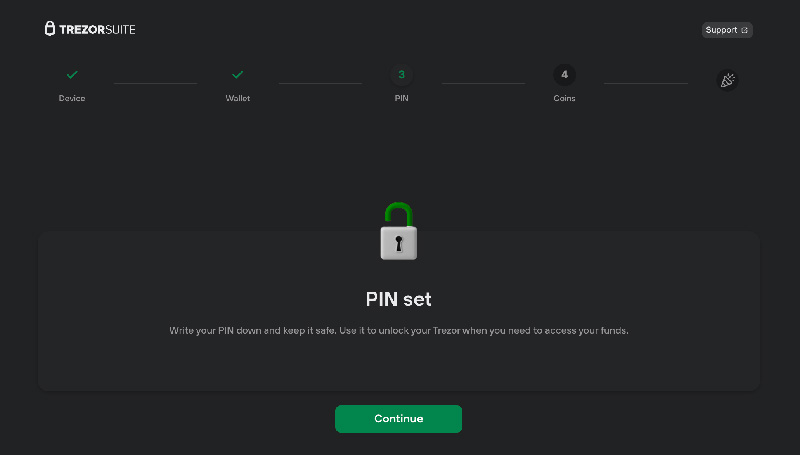Click the PIN set heading
The image size is (800, 455).
click(398, 299)
